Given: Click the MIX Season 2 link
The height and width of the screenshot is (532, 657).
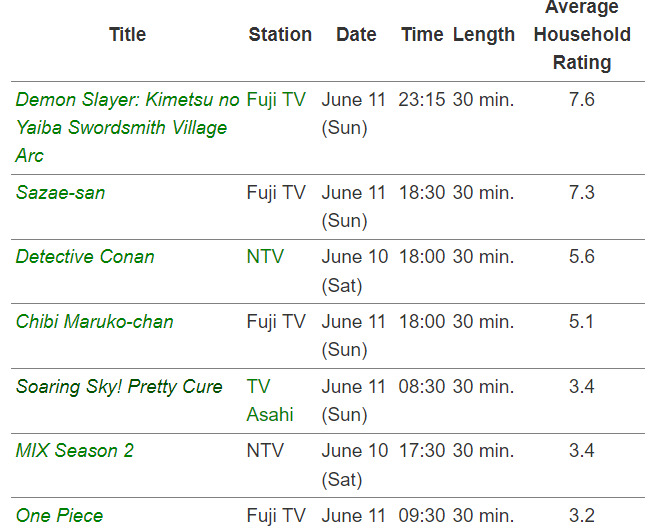Looking at the screenshot, I should [x=74, y=450].
